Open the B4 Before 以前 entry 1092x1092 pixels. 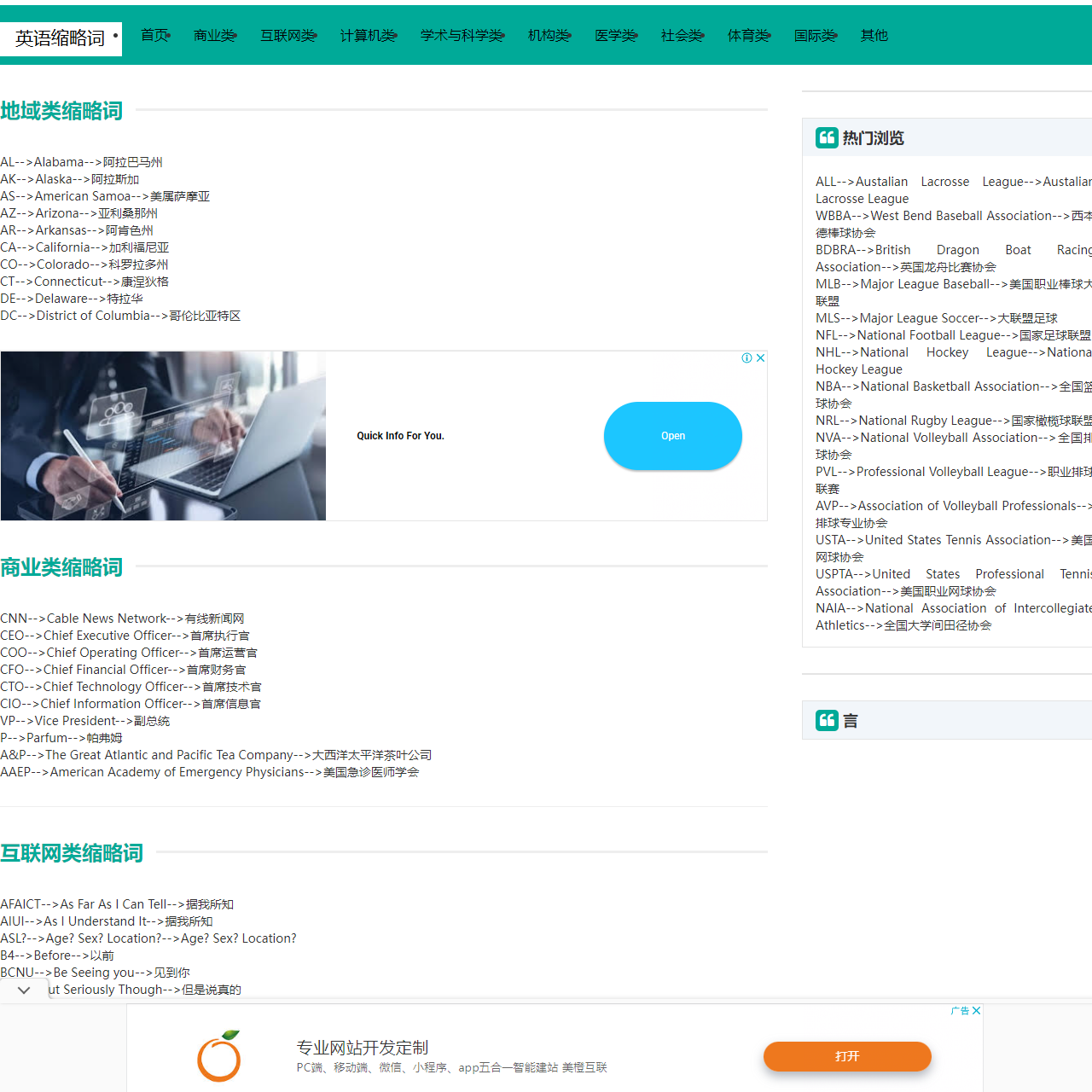pyautogui.click(x=57, y=955)
